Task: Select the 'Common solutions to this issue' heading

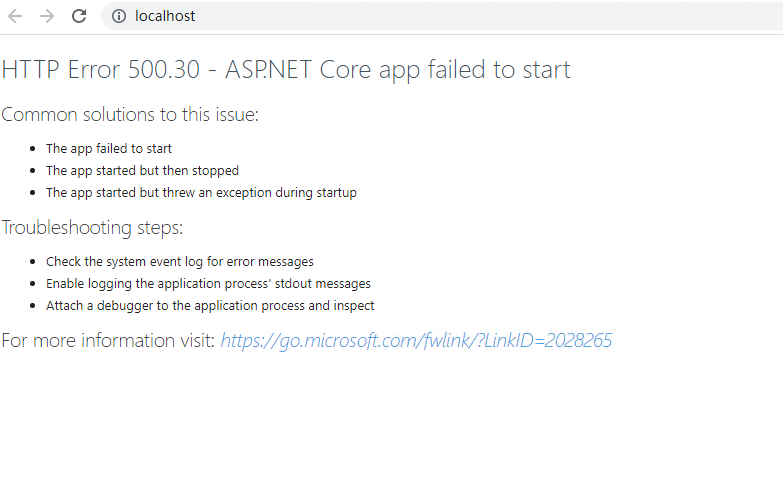Action: [x=130, y=115]
